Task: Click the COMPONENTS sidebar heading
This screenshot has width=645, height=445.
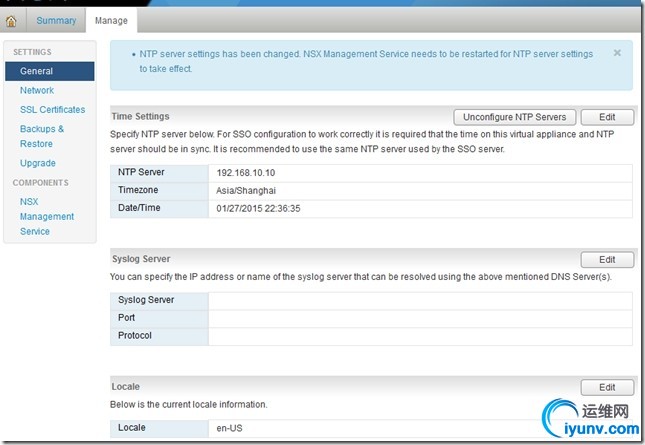Action: click(40, 183)
